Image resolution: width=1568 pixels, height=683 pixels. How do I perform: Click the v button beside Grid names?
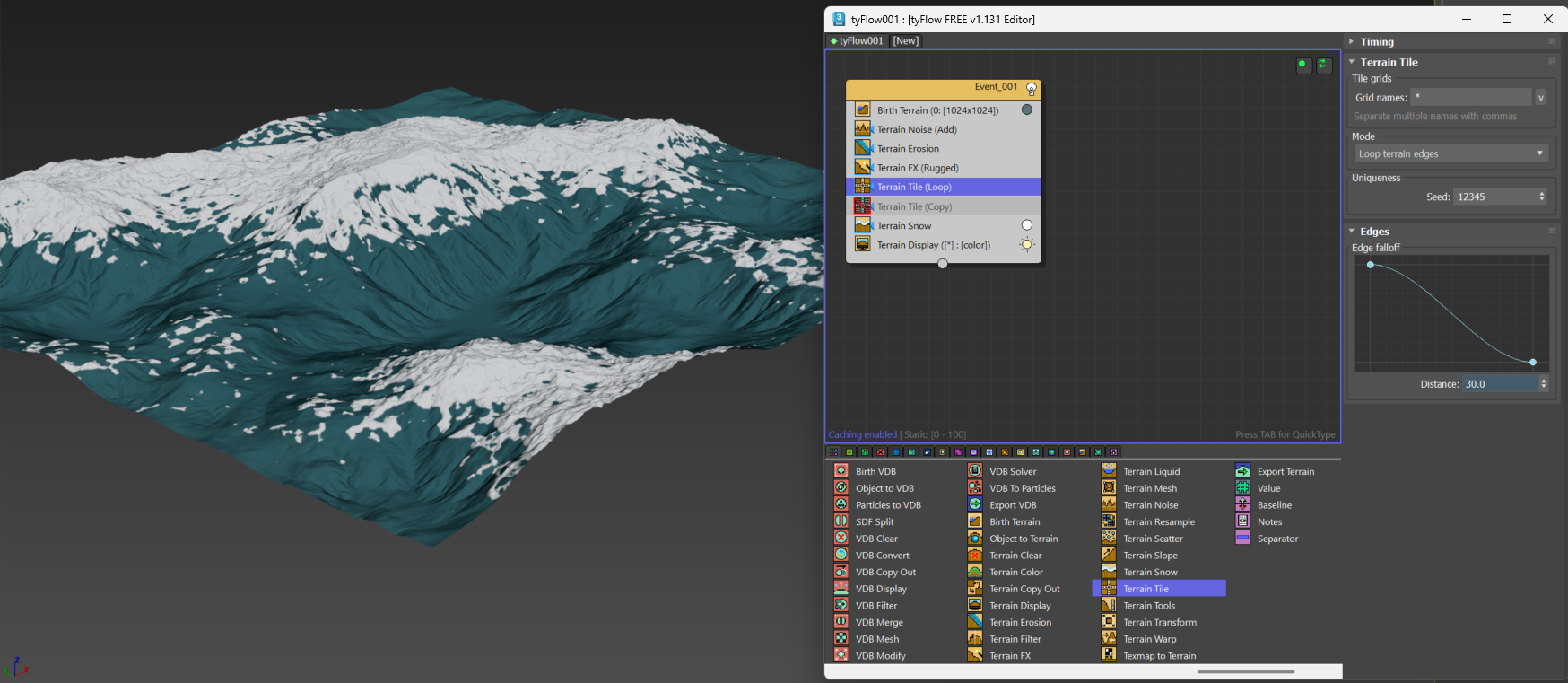click(1541, 98)
